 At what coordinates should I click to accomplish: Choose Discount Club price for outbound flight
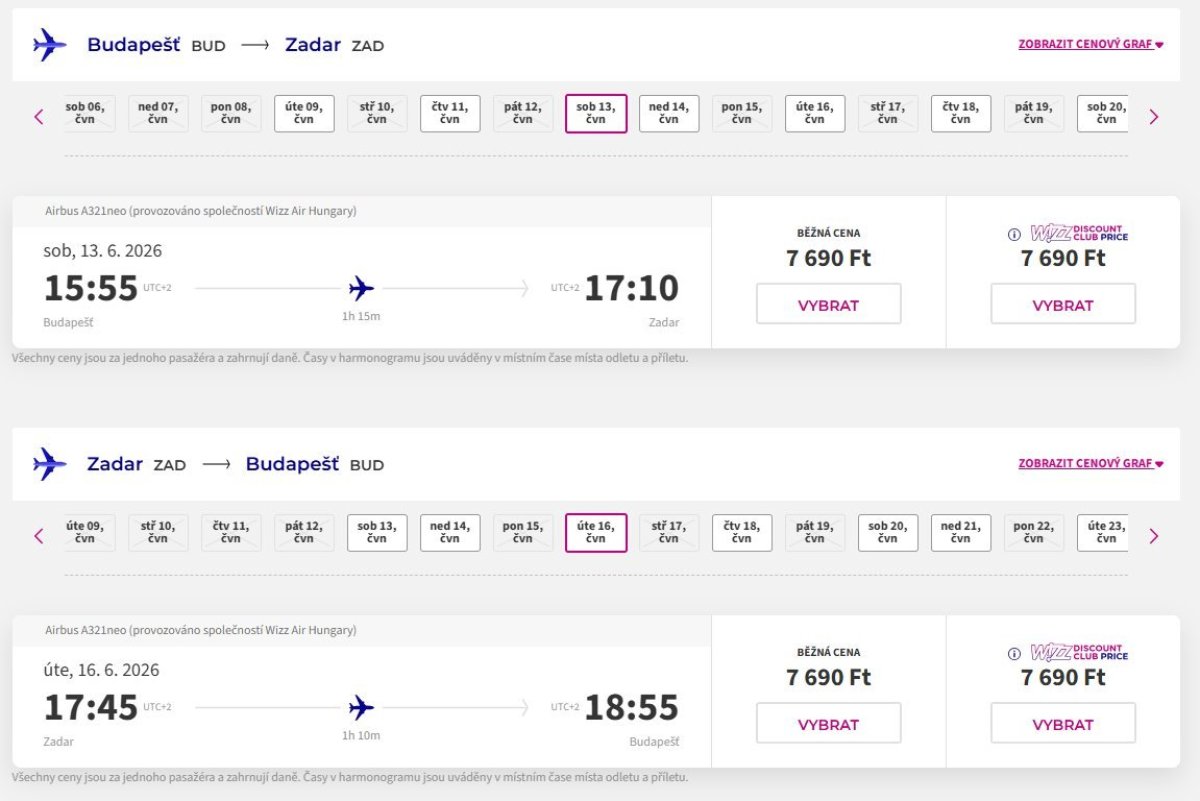[x=1063, y=305]
